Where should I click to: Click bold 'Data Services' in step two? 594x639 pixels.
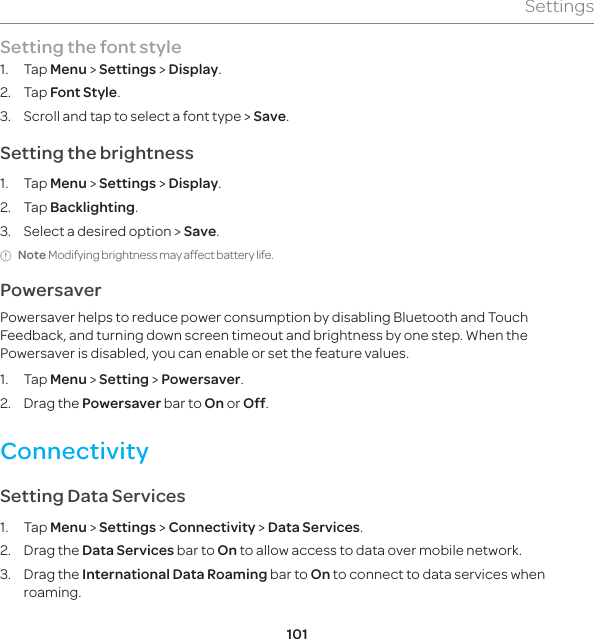tap(128, 551)
